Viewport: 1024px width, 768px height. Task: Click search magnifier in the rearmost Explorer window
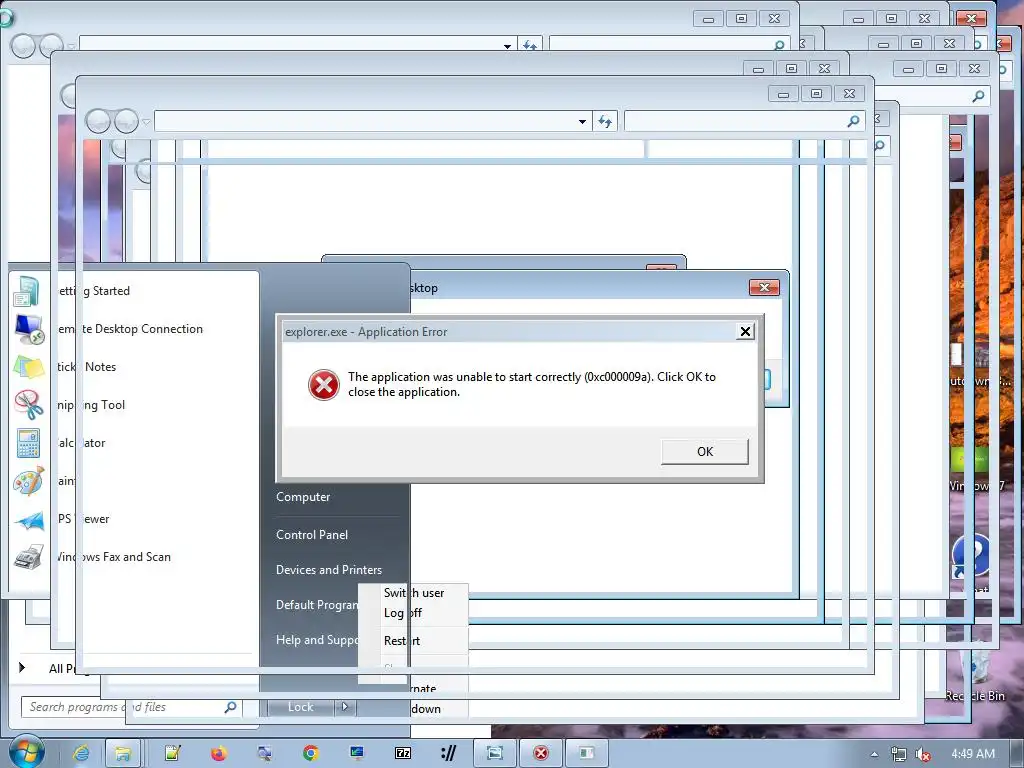click(778, 45)
